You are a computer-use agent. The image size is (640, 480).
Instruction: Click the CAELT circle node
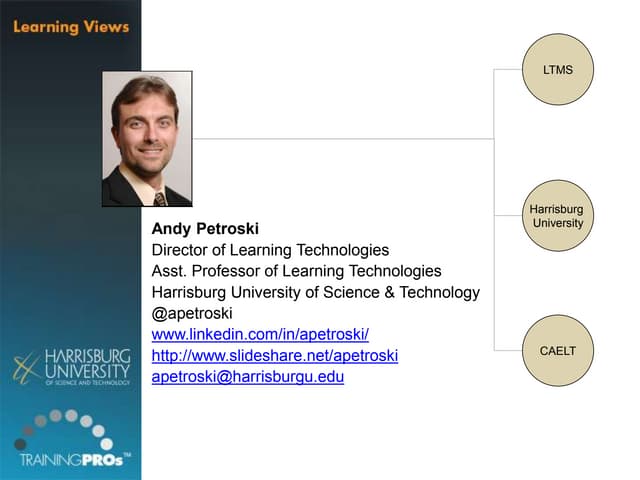[558, 350]
